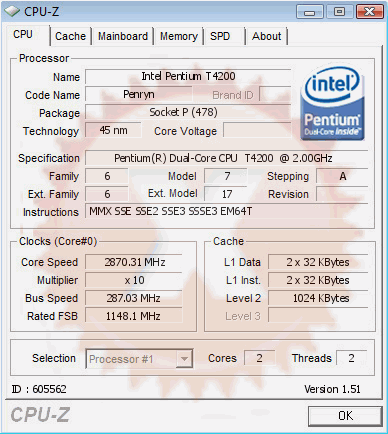Click the Bus Speed value field

pyautogui.click(x=134, y=298)
